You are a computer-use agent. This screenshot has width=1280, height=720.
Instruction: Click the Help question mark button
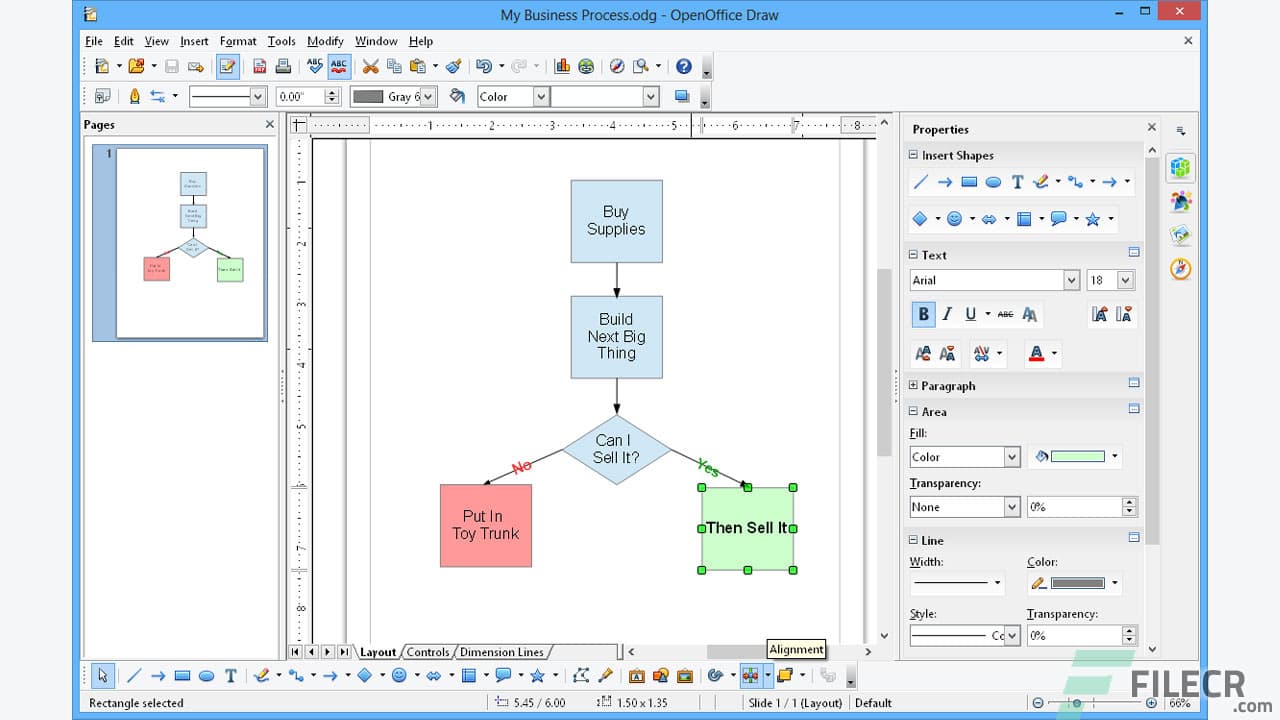point(686,66)
